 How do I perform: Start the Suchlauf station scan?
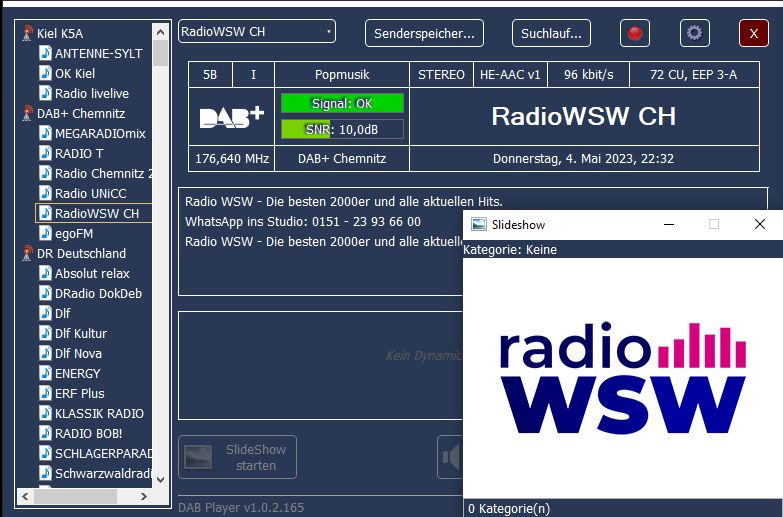[551, 33]
